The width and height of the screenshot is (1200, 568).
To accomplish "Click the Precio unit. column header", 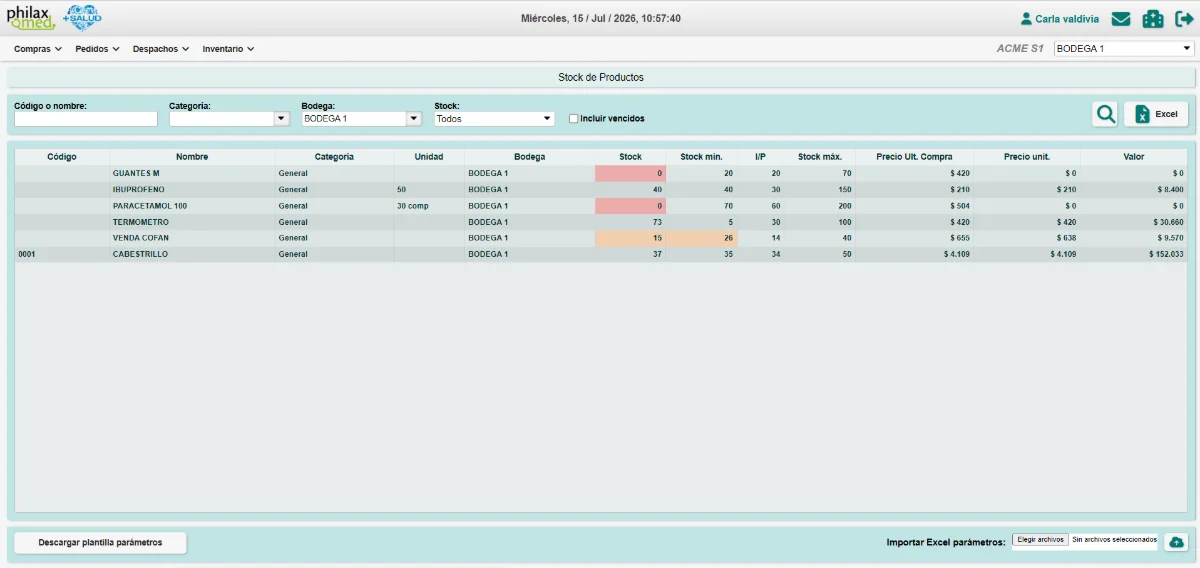I will point(1027,157).
